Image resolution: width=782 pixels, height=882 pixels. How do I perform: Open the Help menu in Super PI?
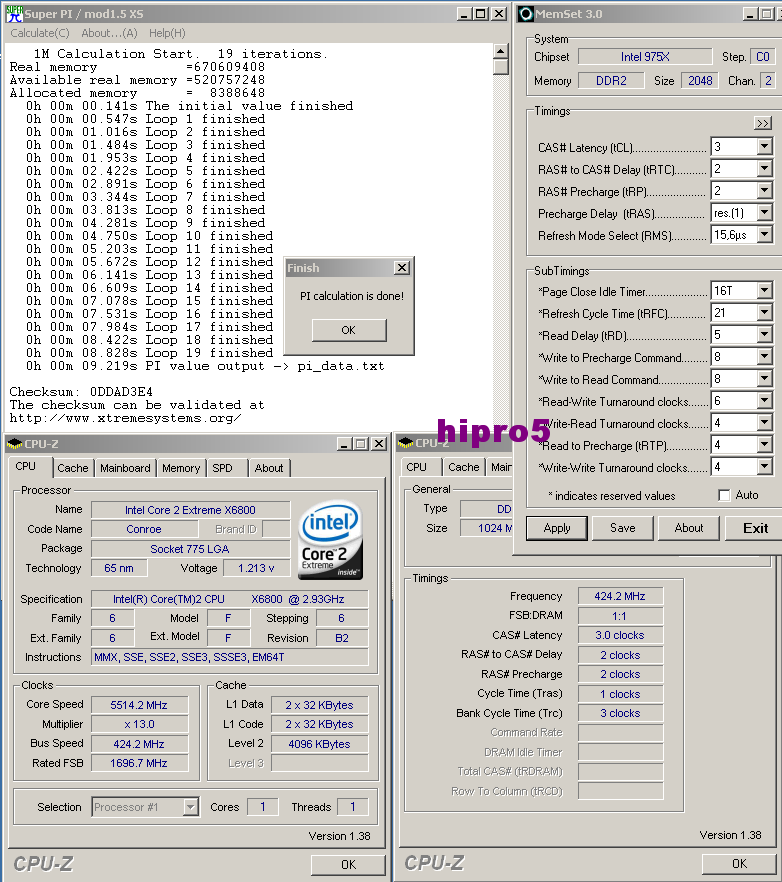167,33
